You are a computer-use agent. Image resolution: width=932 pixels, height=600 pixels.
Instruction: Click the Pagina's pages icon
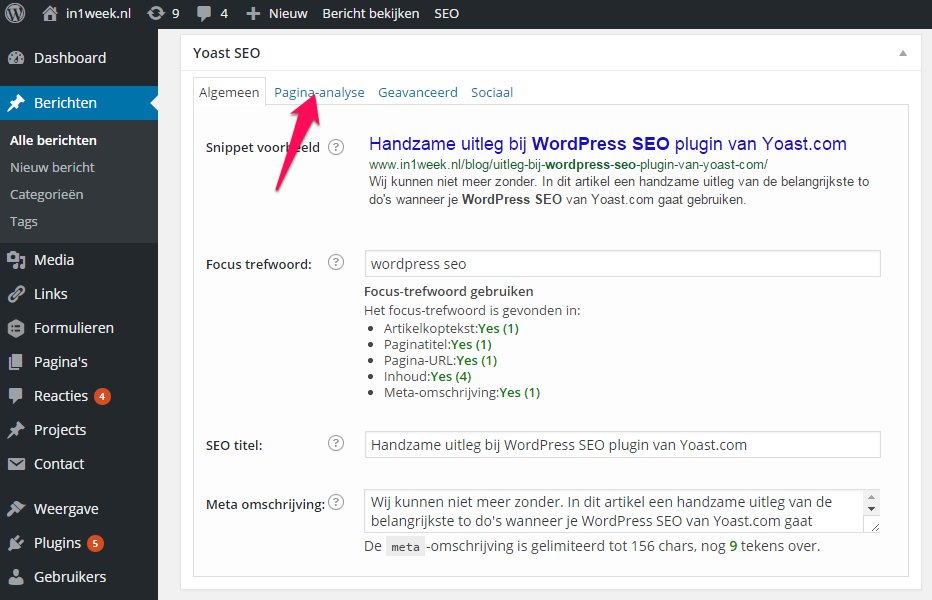(16, 362)
